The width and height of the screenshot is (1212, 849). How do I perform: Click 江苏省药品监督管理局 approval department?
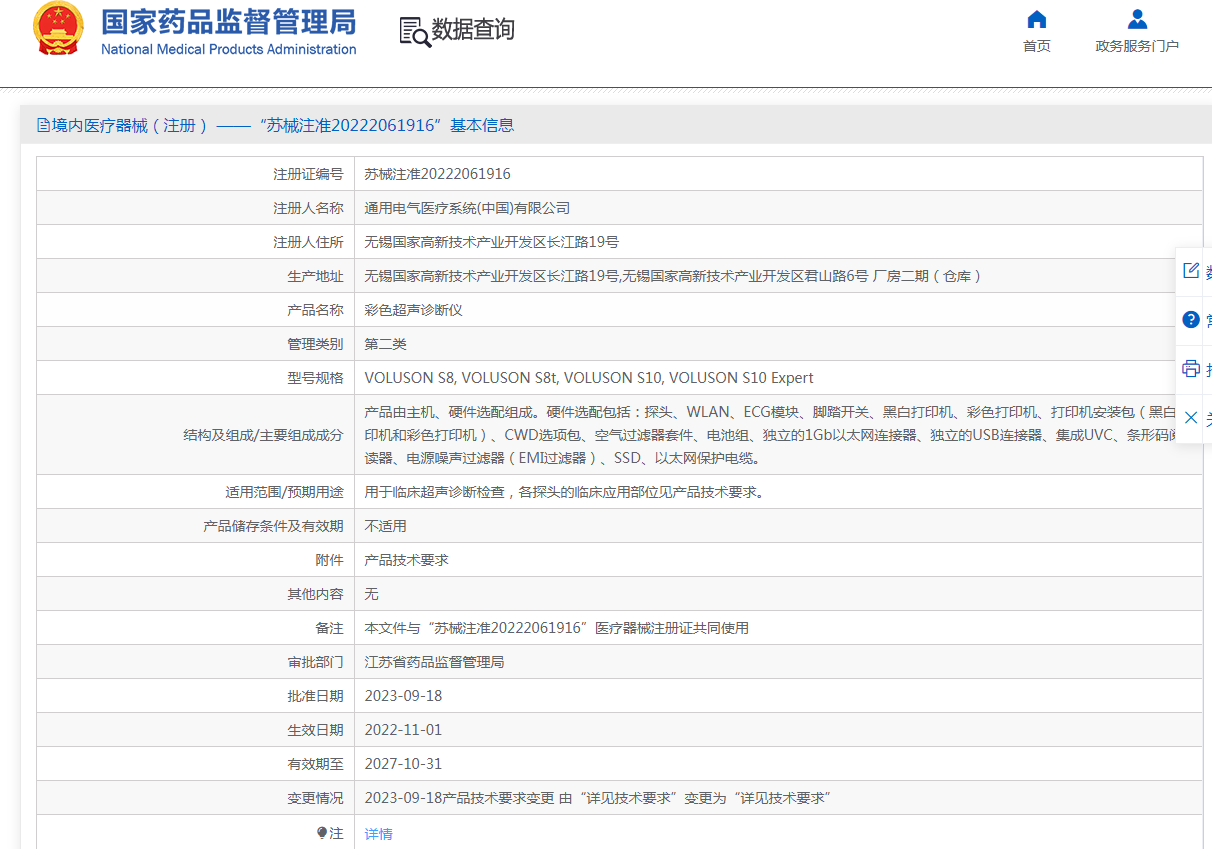(x=434, y=662)
